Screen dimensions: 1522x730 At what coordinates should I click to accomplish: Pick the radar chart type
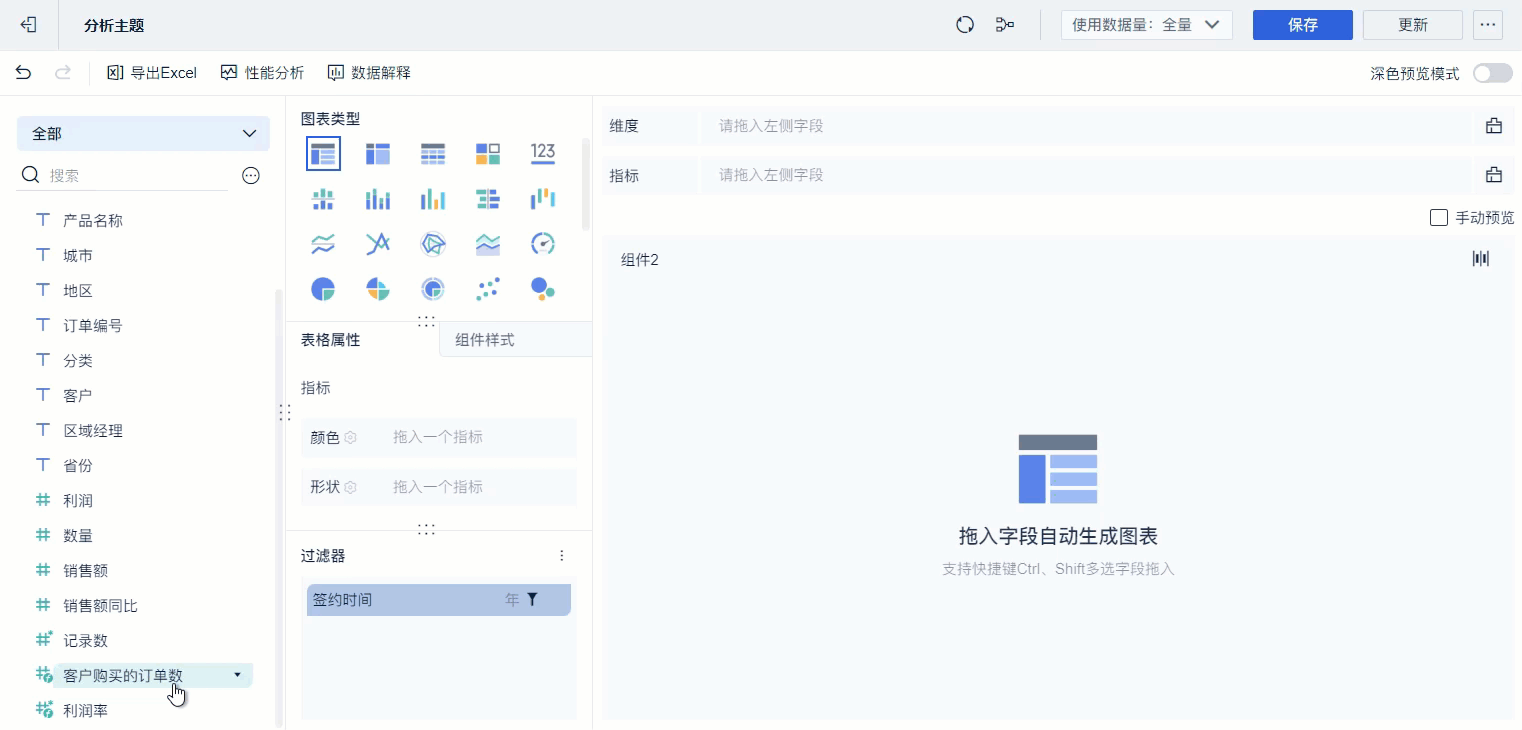(433, 244)
